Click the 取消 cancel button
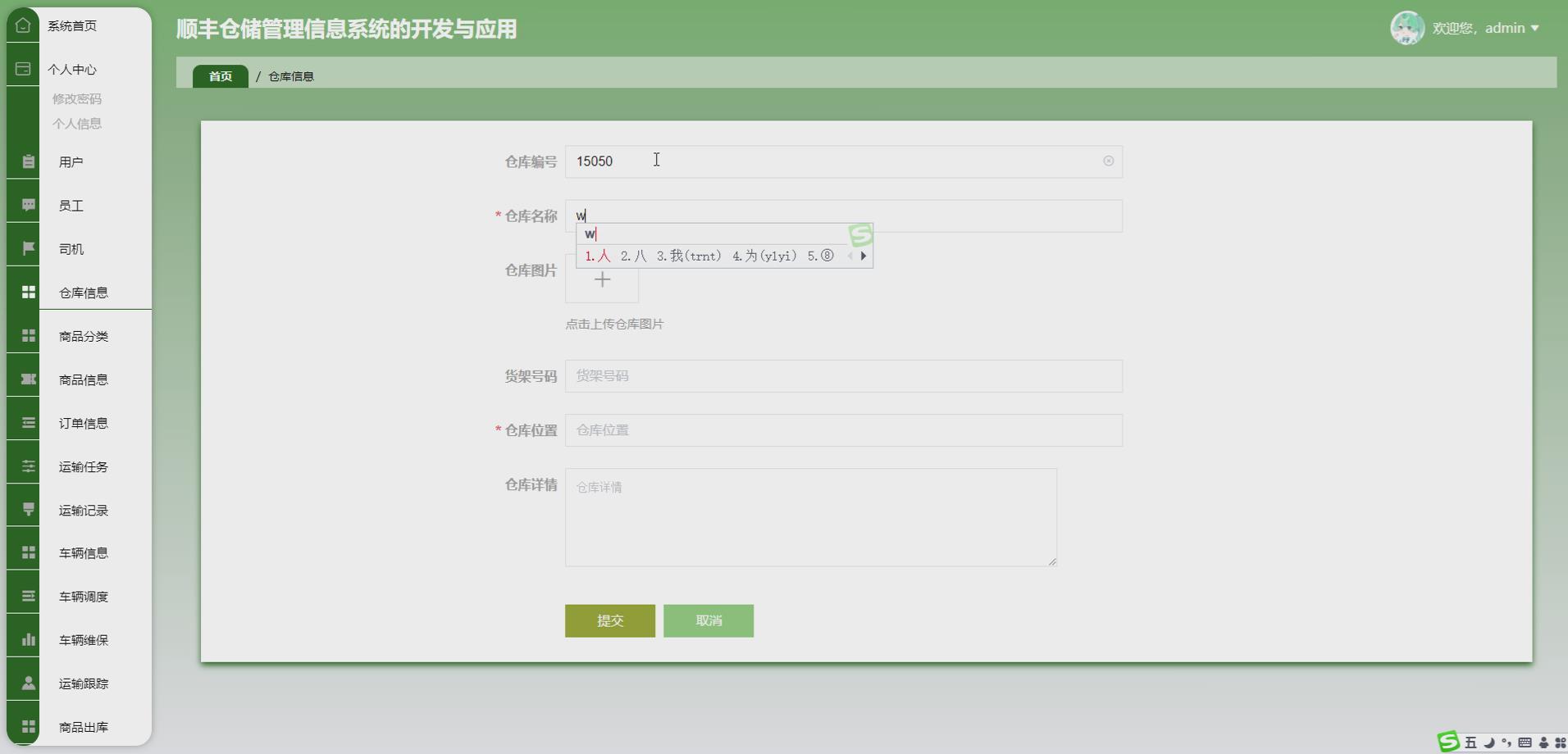The height and width of the screenshot is (754, 1568). pyautogui.click(x=708, y=620)
